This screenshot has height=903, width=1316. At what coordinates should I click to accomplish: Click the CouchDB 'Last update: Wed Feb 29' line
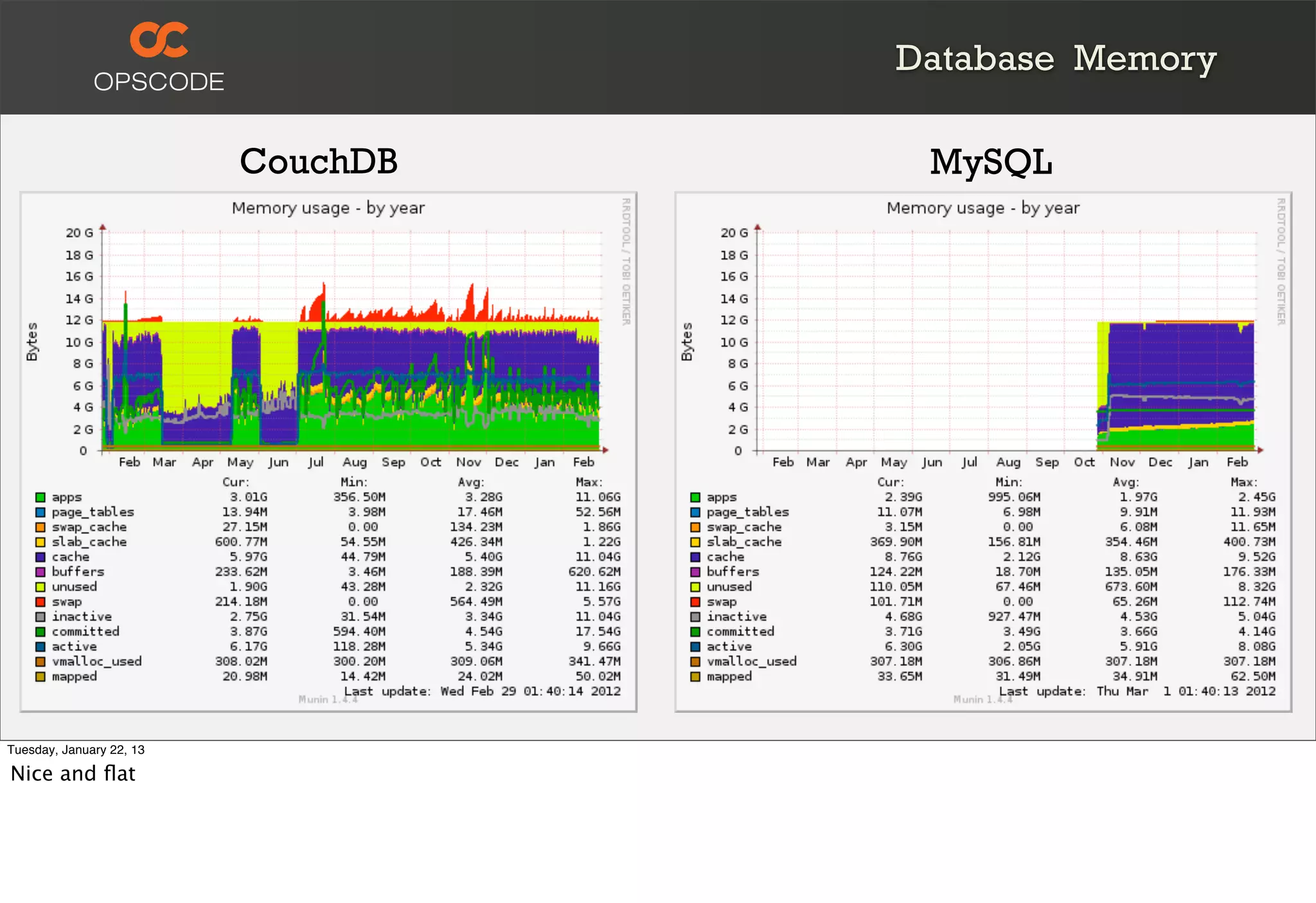point(483,692)
